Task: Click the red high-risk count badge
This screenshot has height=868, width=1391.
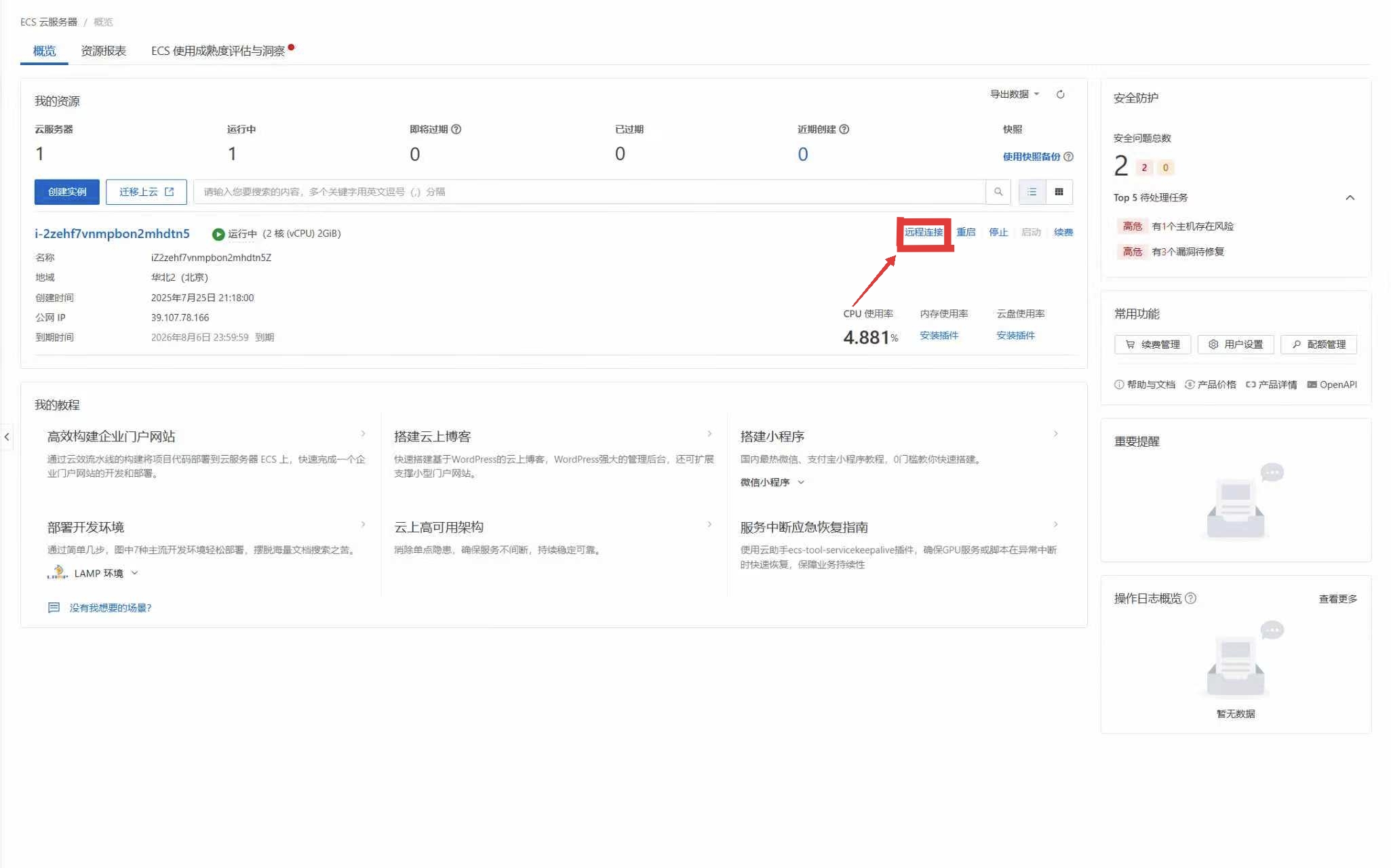Action: (1144, 167)
